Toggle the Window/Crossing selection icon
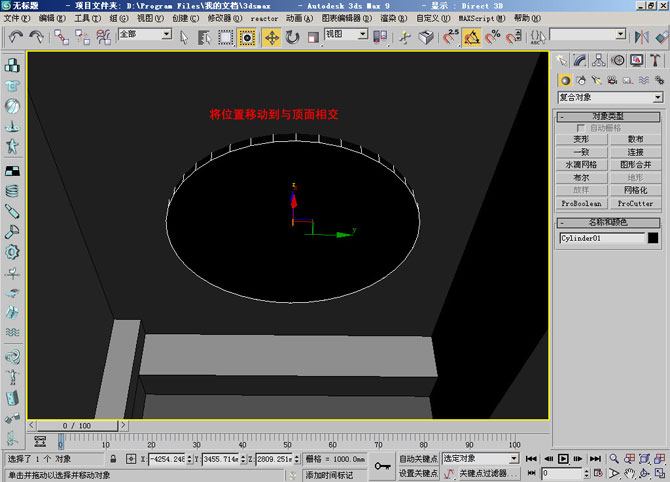The height and width of the screenshot is (482, 670). (247, 38)
